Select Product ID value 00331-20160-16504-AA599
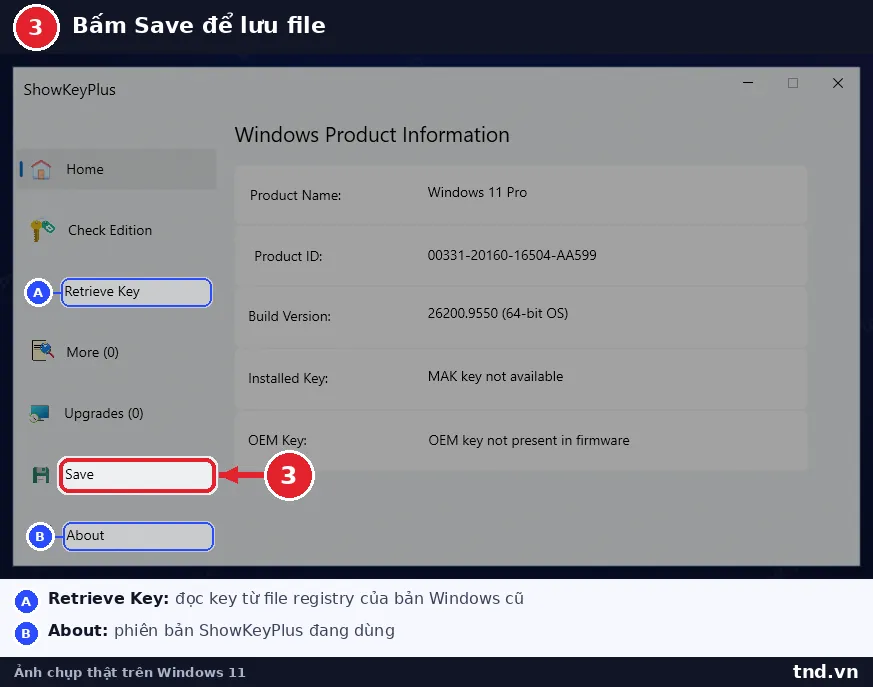873x687 pixels. click(x=512, y=256)
